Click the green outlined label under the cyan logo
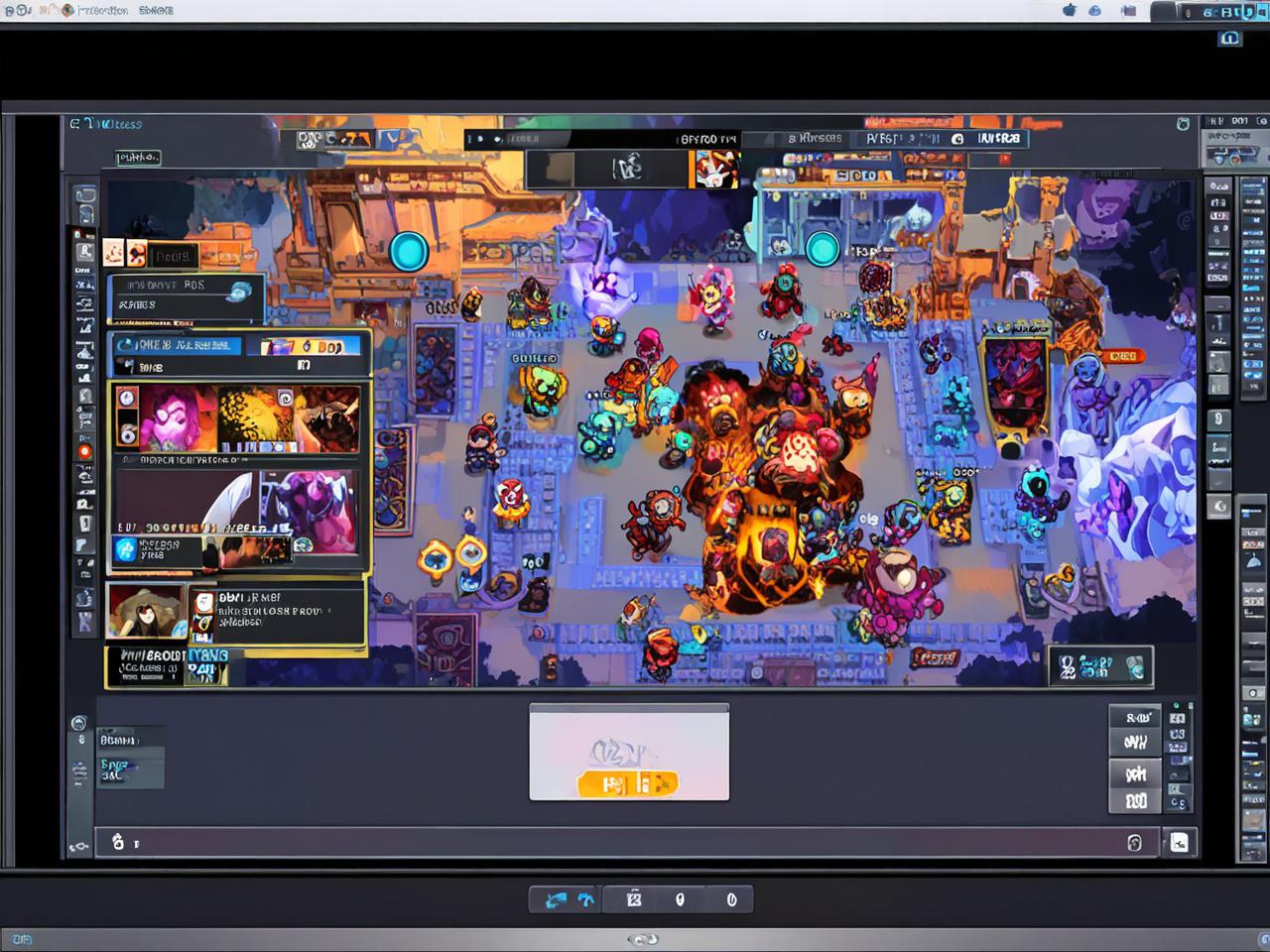The image size is (1270, 952). tap(138, 157)
